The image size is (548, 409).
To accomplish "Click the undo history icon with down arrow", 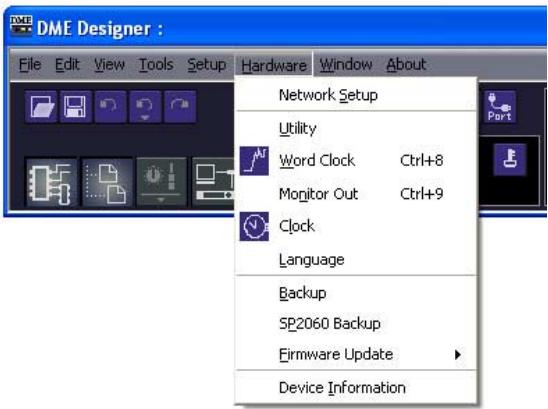I will click(145, 106).
